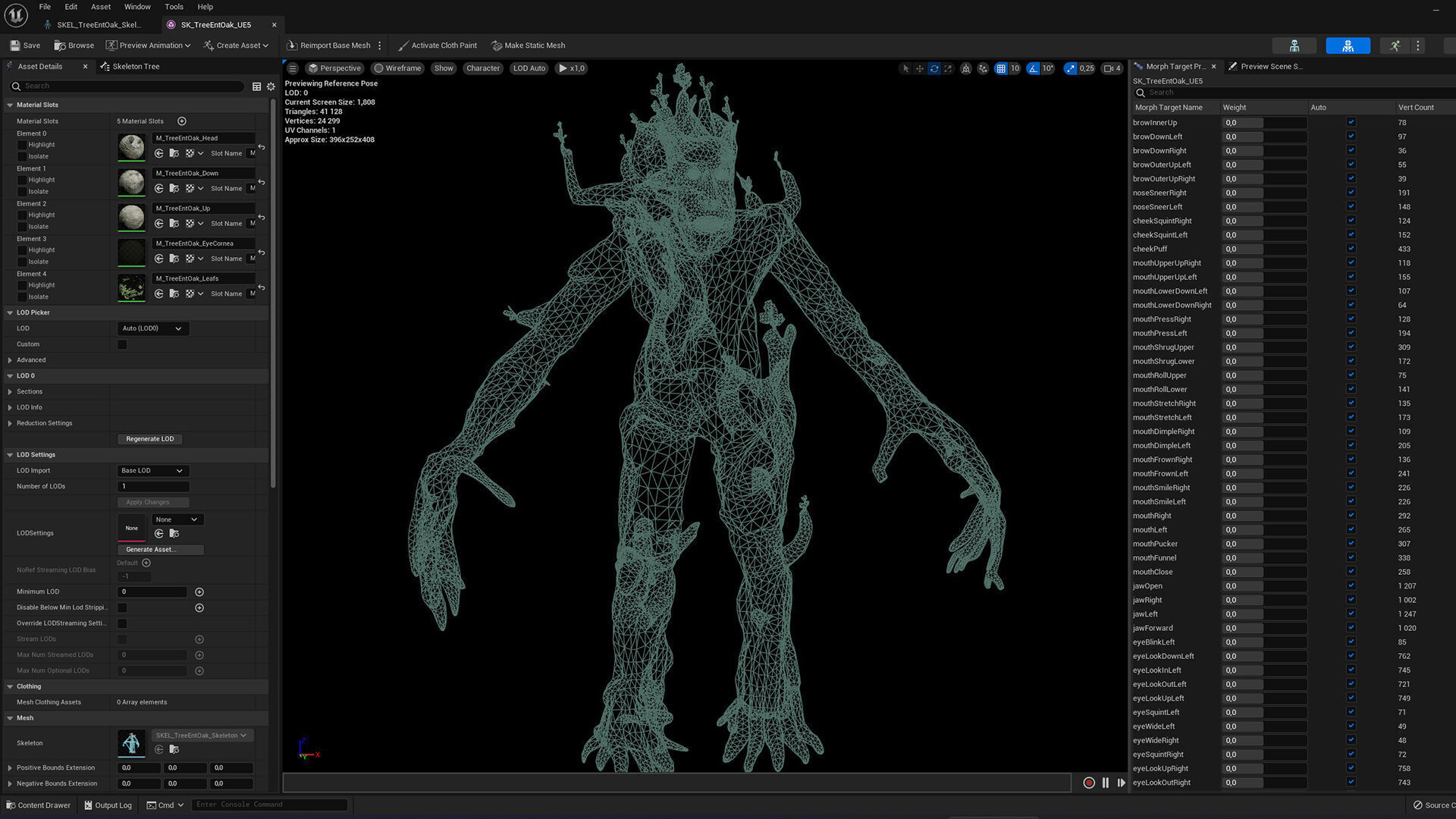Switch to Skeleton Tree tab
This screenshot has width=1456, height=819.
pyautogui.click(x=130, y=67)
